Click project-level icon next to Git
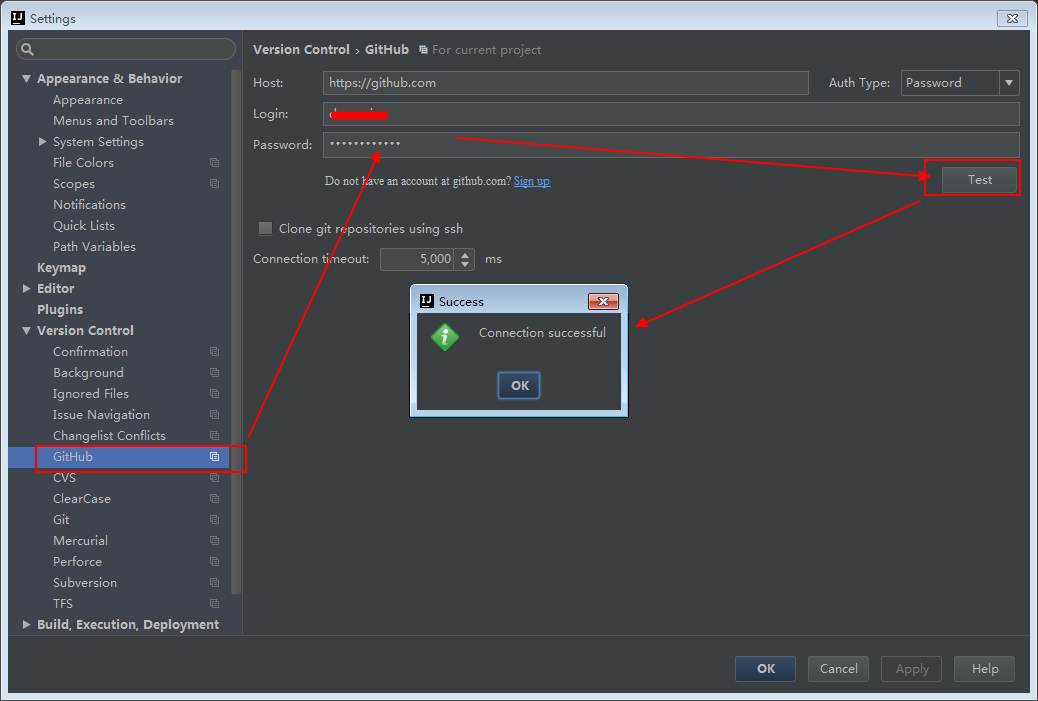 coord(214,520)
